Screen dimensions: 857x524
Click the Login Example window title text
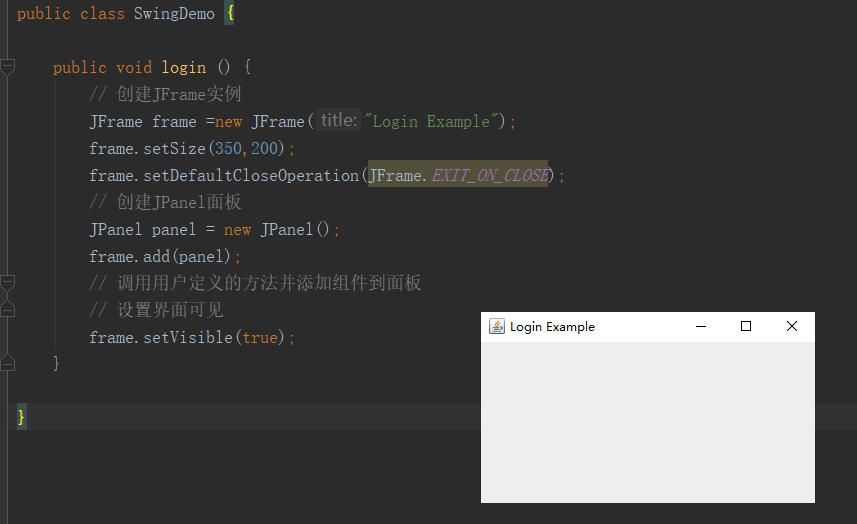pyautogui.click(x=552, y=327)
